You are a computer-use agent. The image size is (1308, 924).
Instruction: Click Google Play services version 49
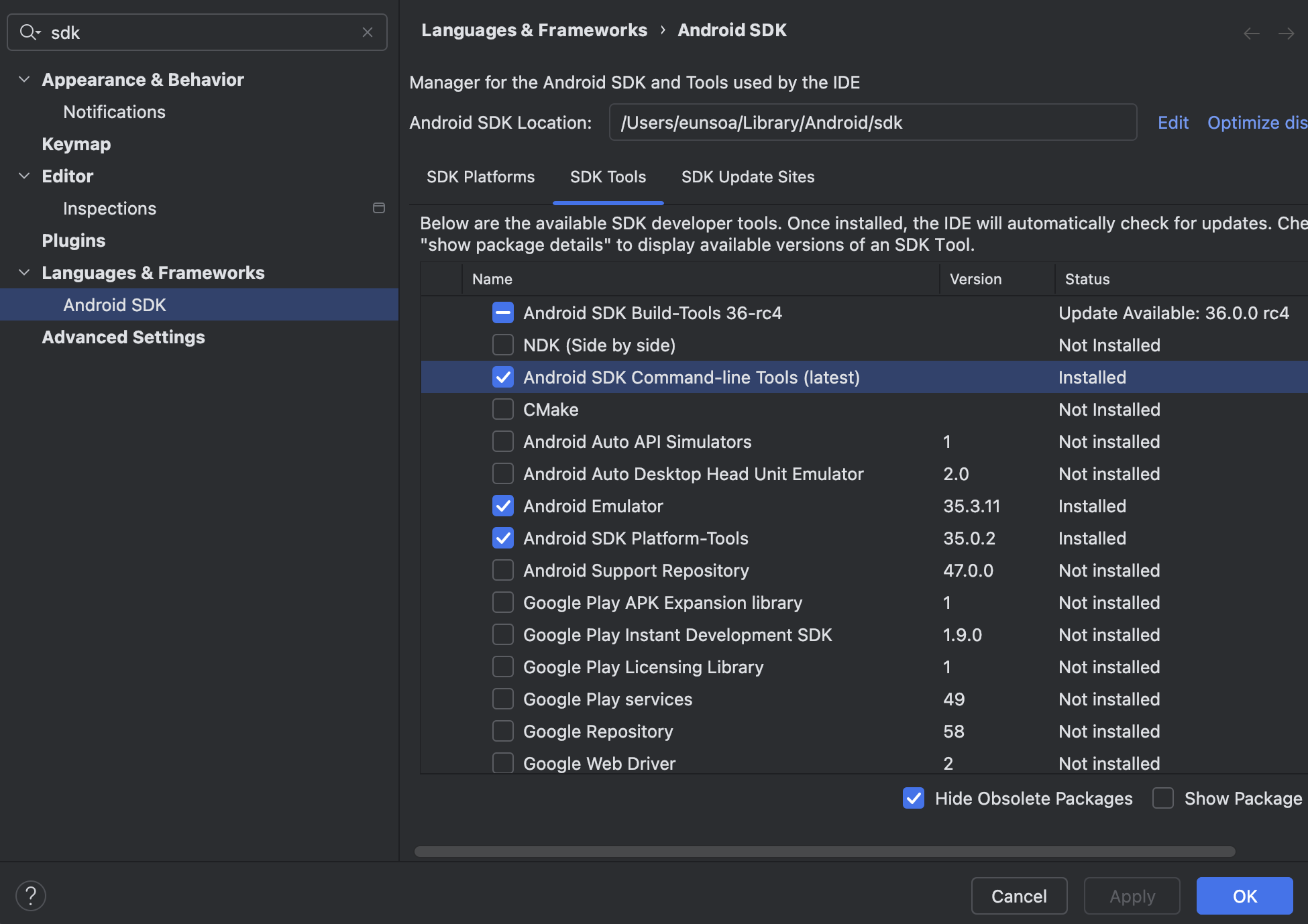(954, 699)
